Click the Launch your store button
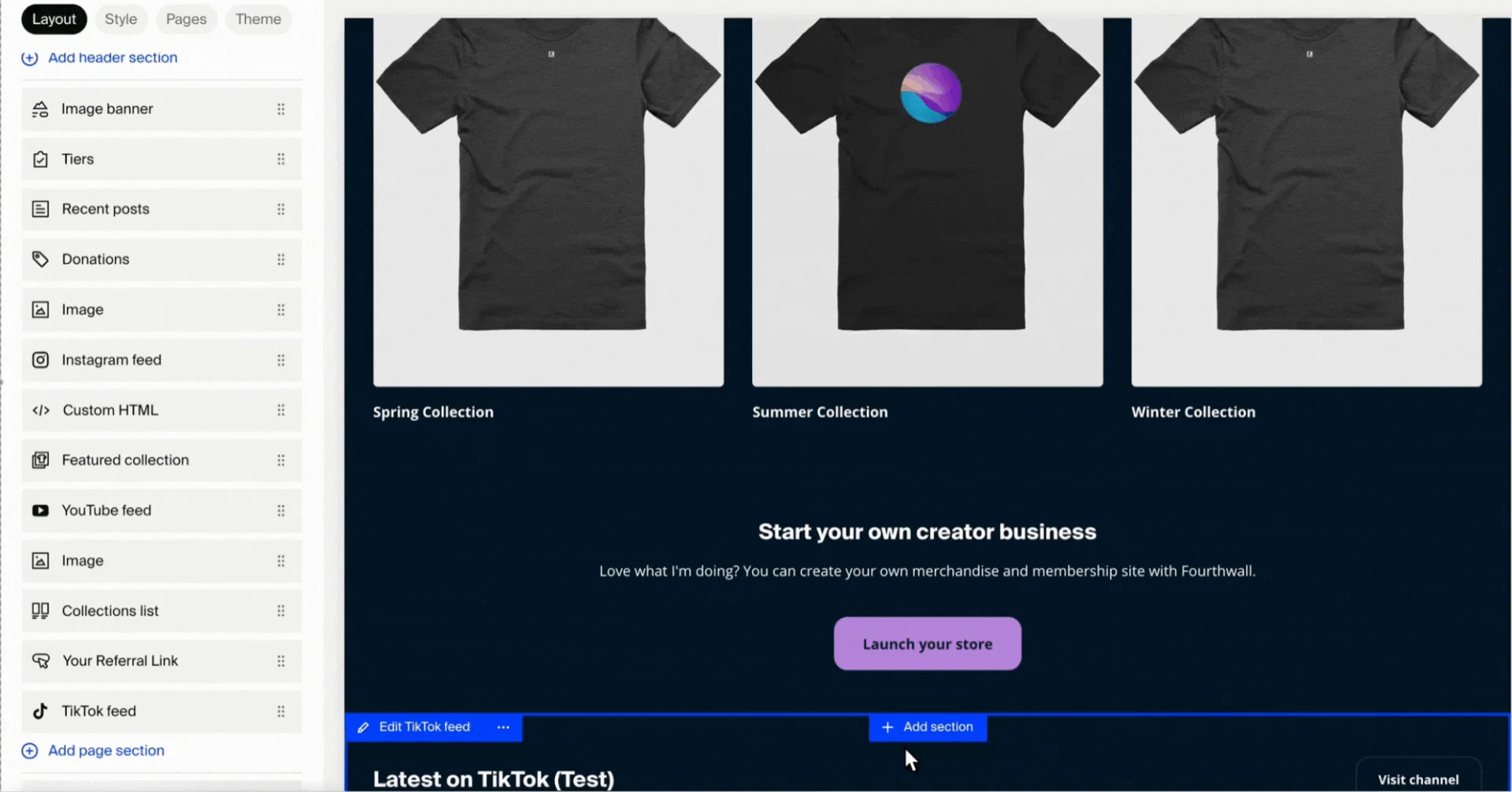1512x792 pixels. 928,644
